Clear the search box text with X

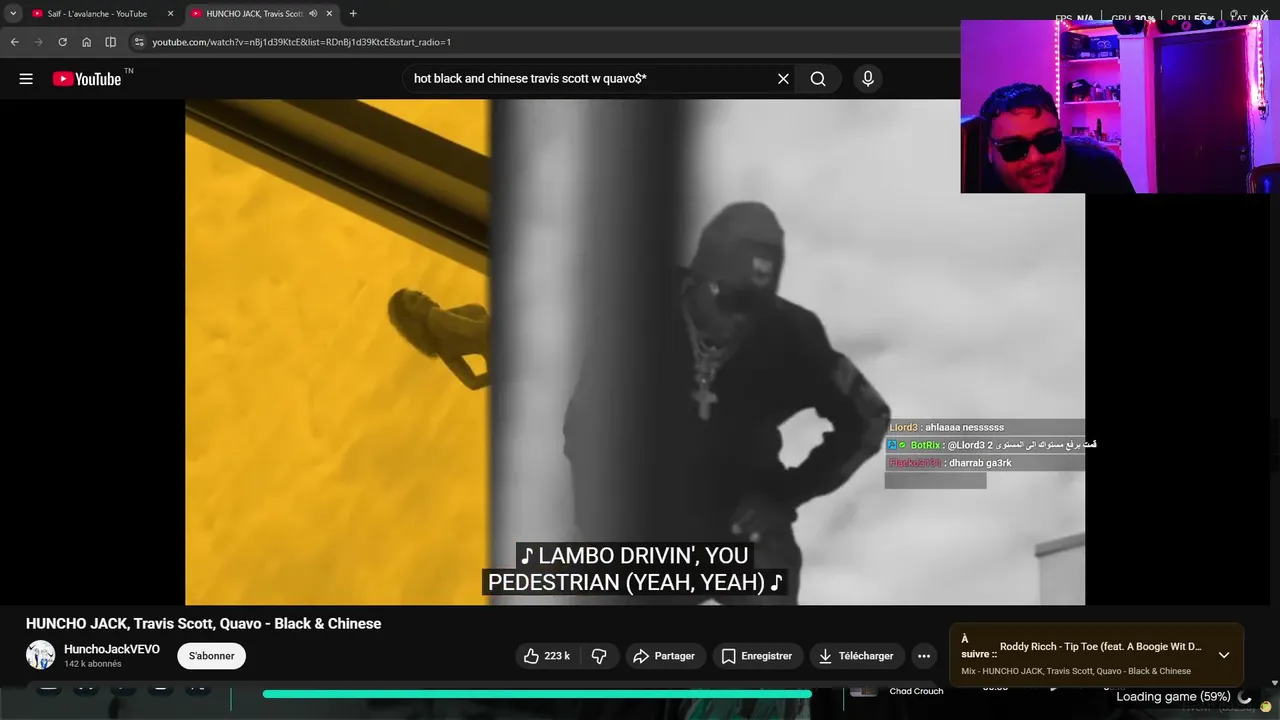point(783,79)
